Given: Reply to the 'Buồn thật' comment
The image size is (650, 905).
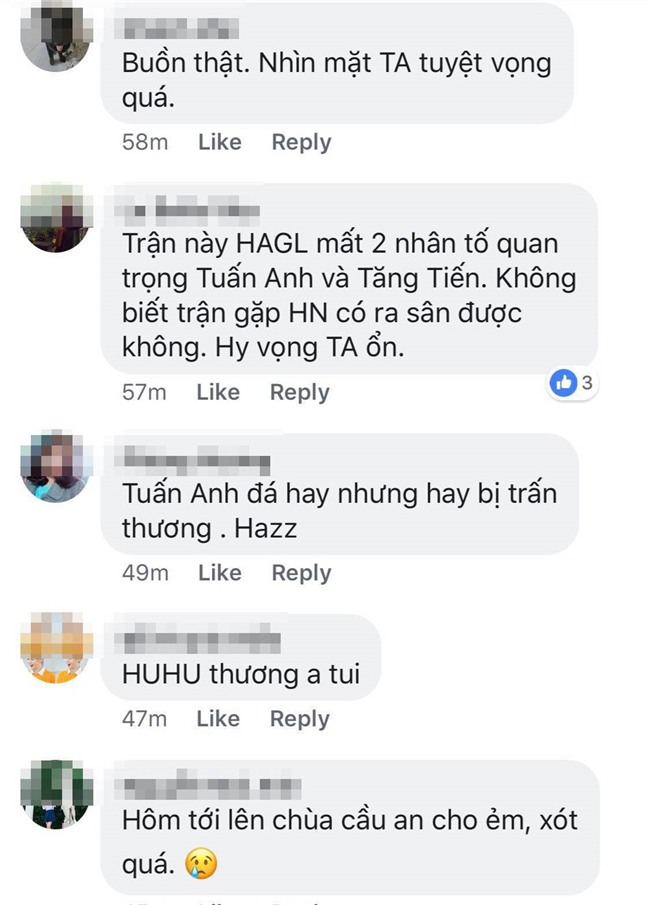Looking at the screenshot, I should click(x=301, y=142).
